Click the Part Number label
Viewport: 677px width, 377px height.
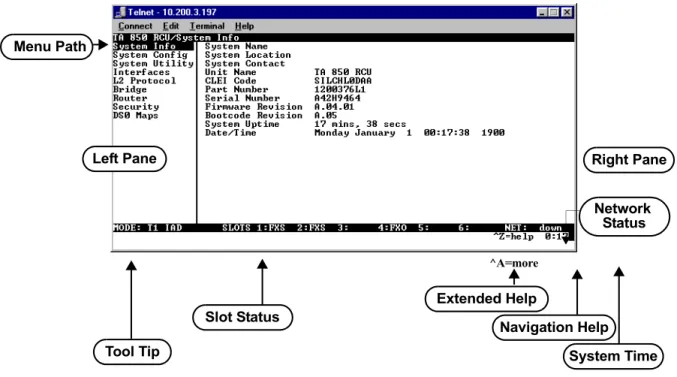pyautogui.click(x=236, y=89)
